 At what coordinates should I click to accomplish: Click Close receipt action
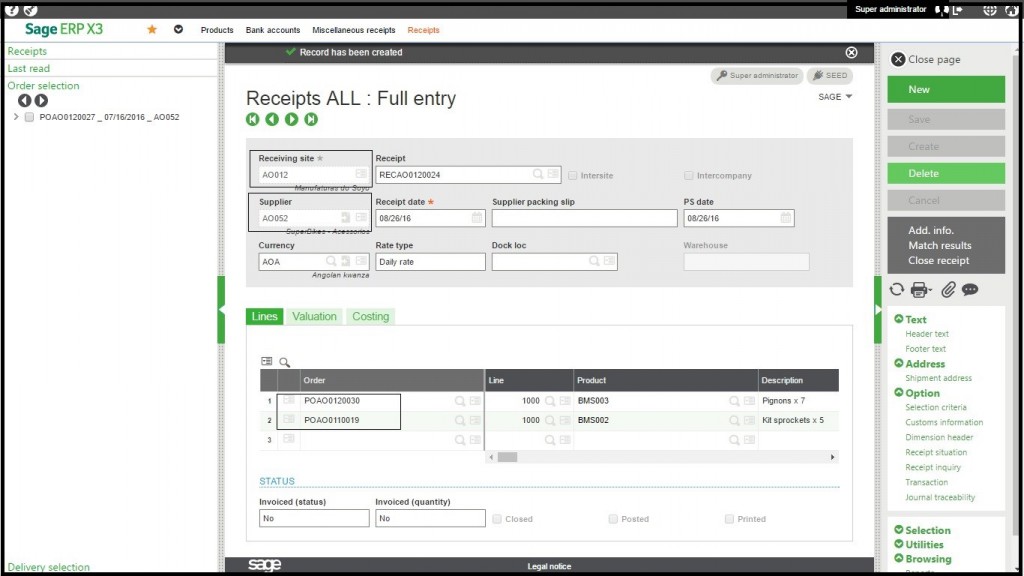(938, 261)
